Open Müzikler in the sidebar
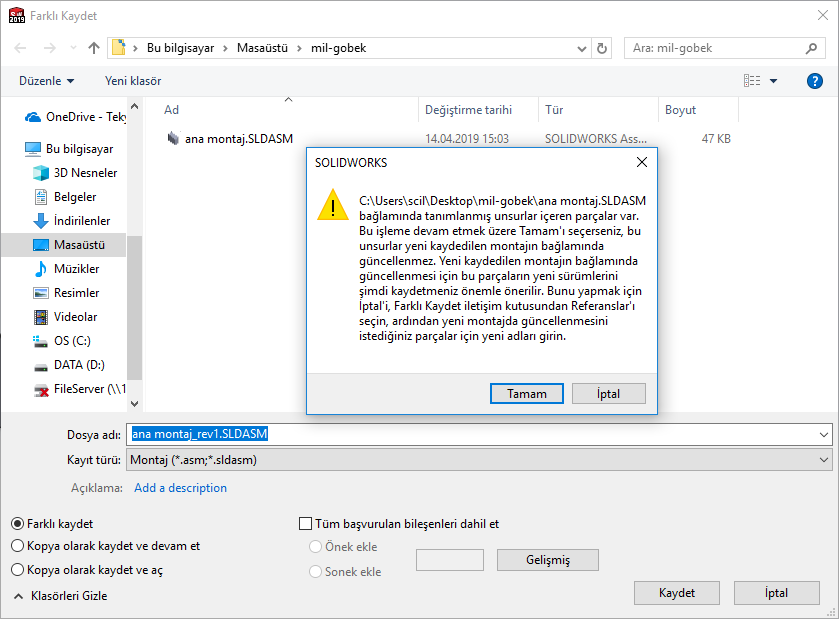The height and width of the screenshot is (619, 839). coord(66,269)
